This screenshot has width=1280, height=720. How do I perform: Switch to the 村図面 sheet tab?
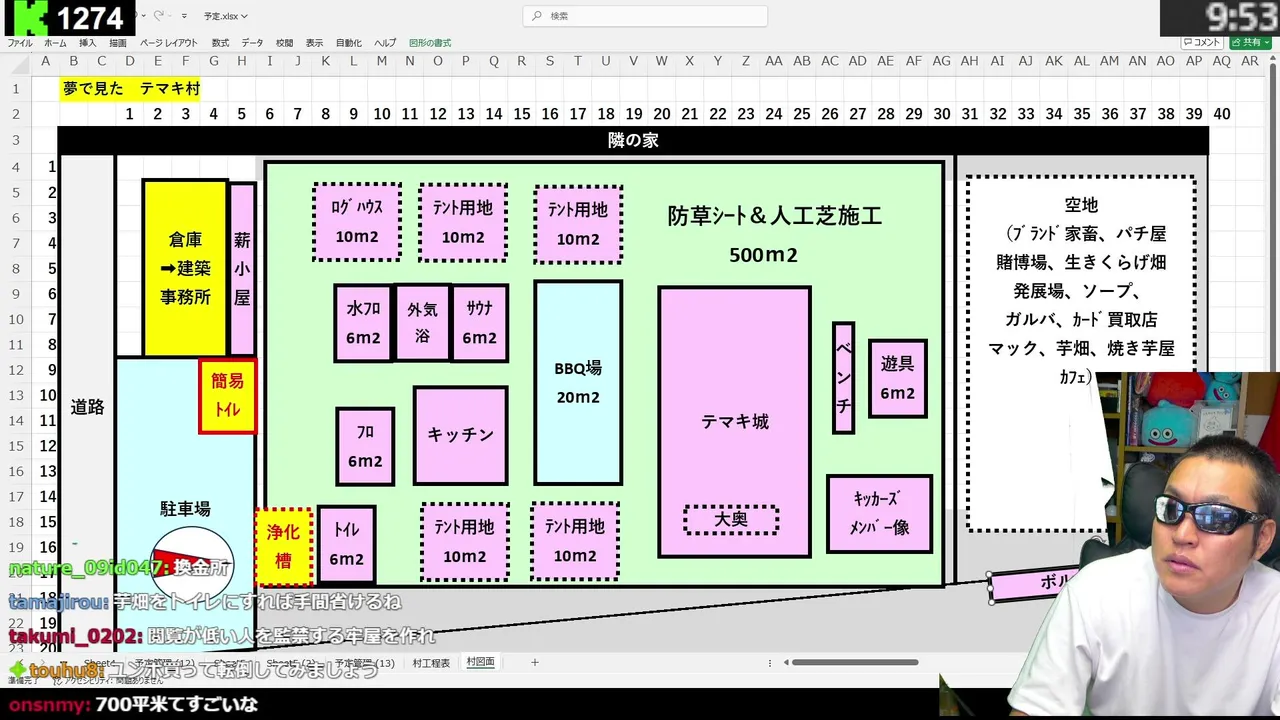[x=480, y=662]
